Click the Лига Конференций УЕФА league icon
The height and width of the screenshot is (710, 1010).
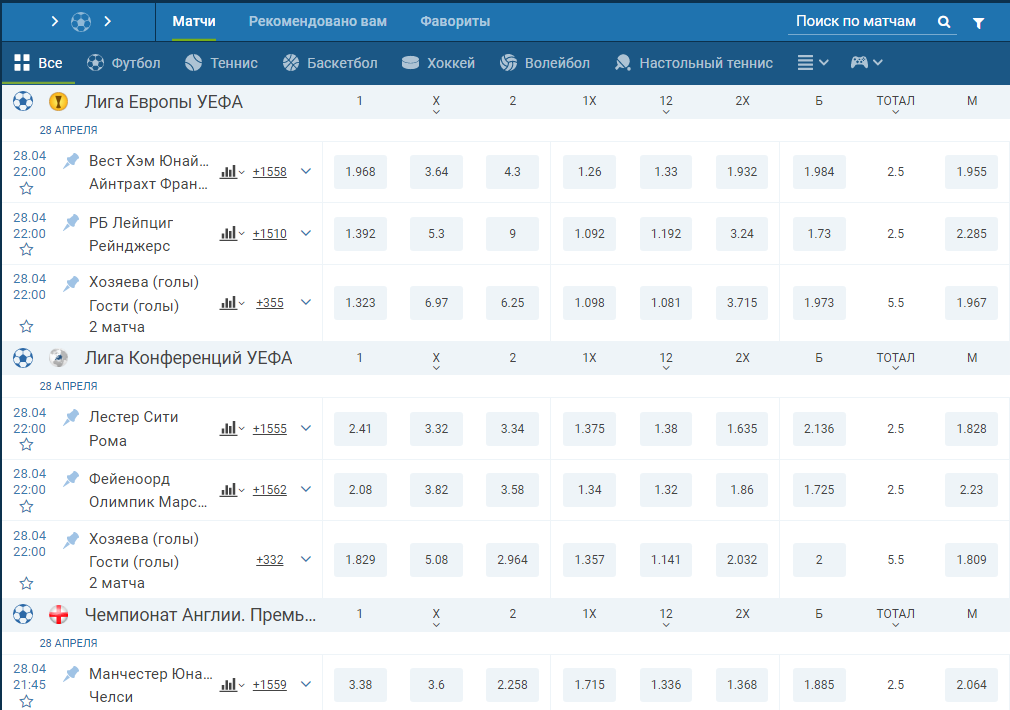58,358
